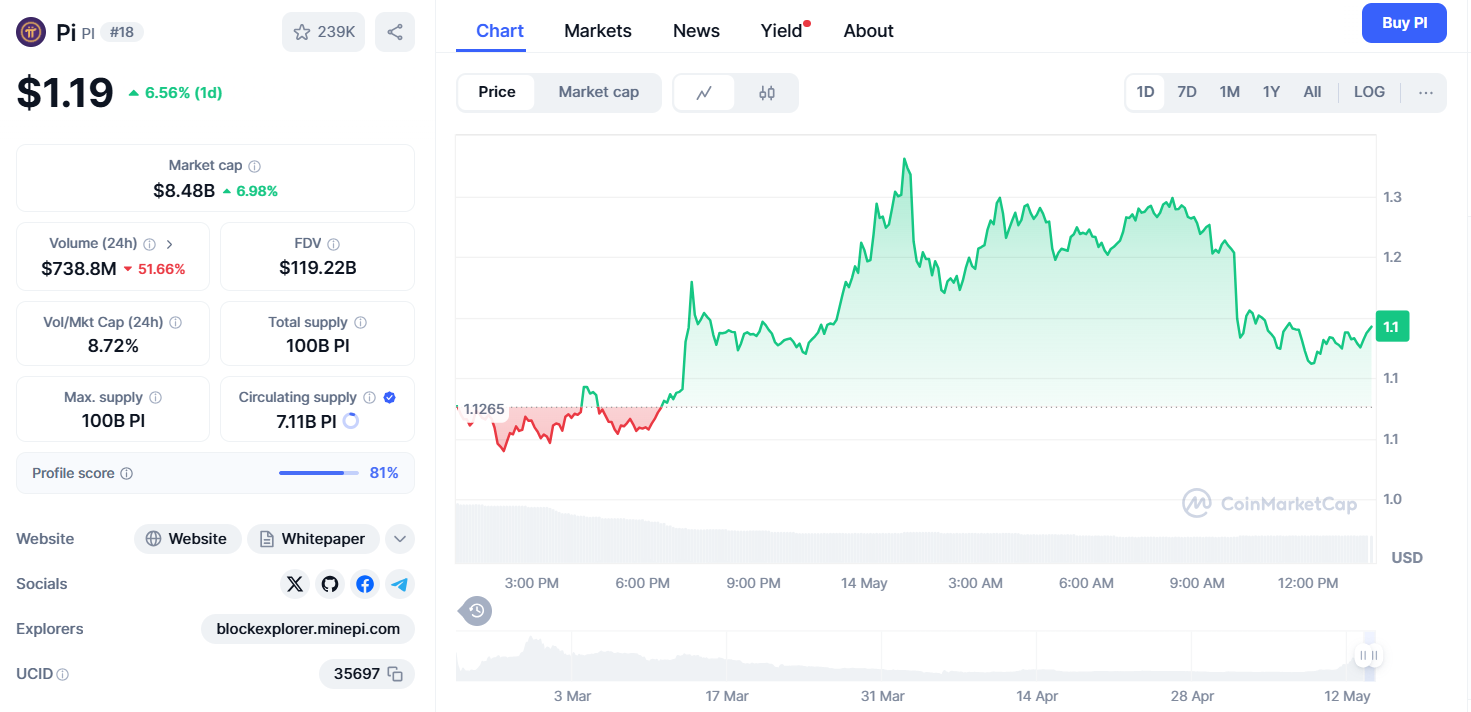Select the 1D time range
The height and width of the screenshot is (712, 1471).
(1146, 92)
